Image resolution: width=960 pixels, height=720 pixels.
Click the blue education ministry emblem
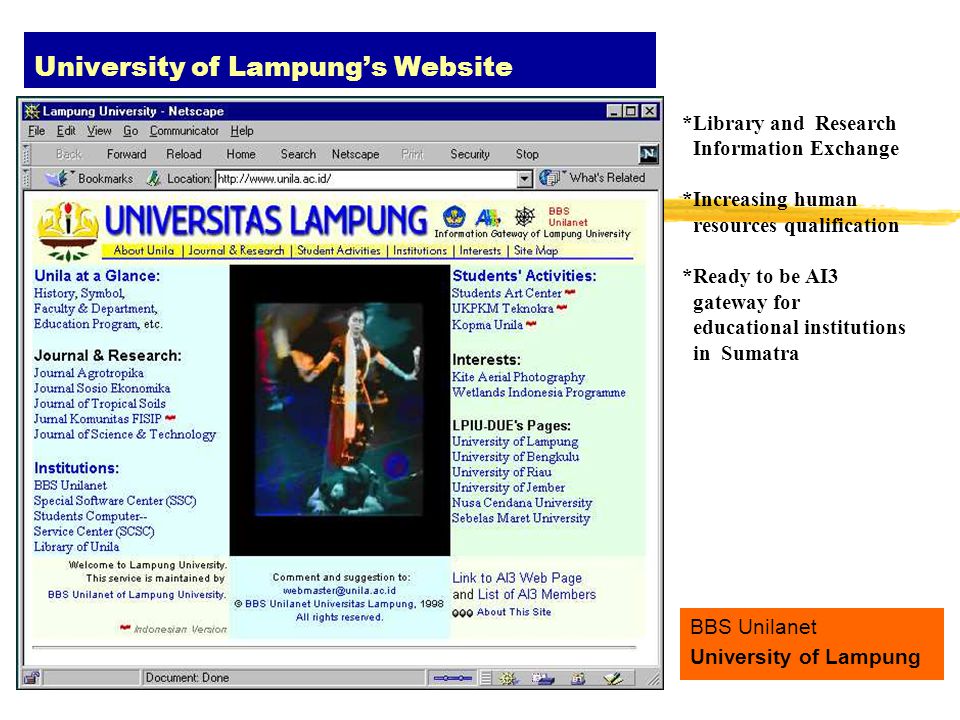click(x=454, y=217)
